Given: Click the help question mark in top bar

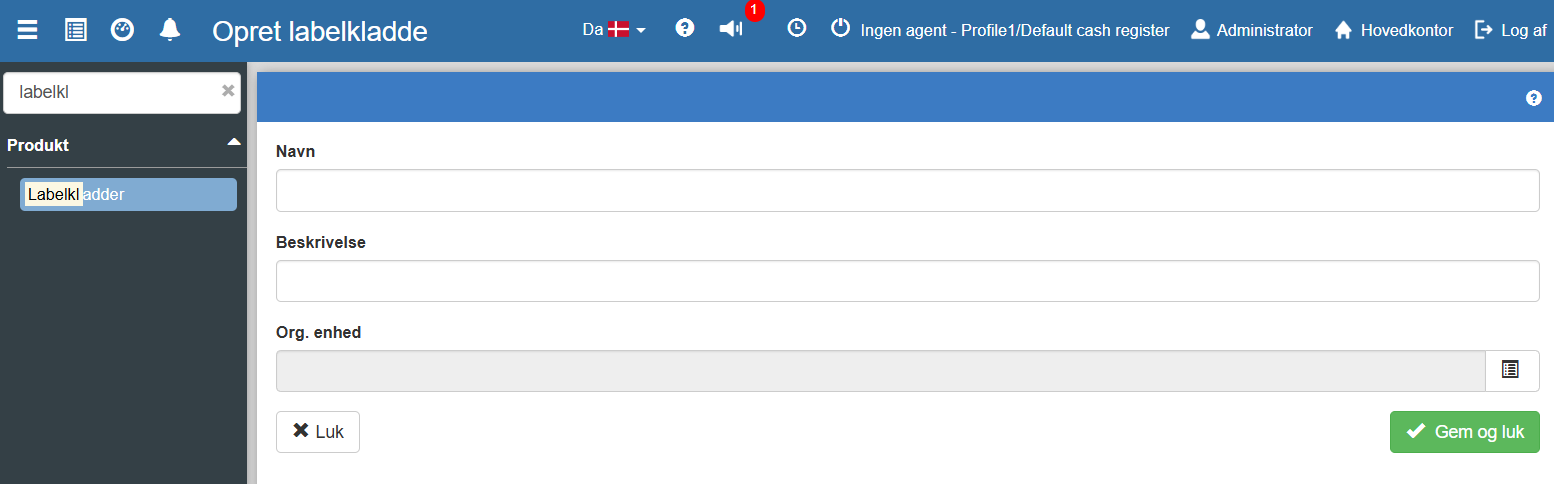Looking at the screenshot, I should click(685, 29).
